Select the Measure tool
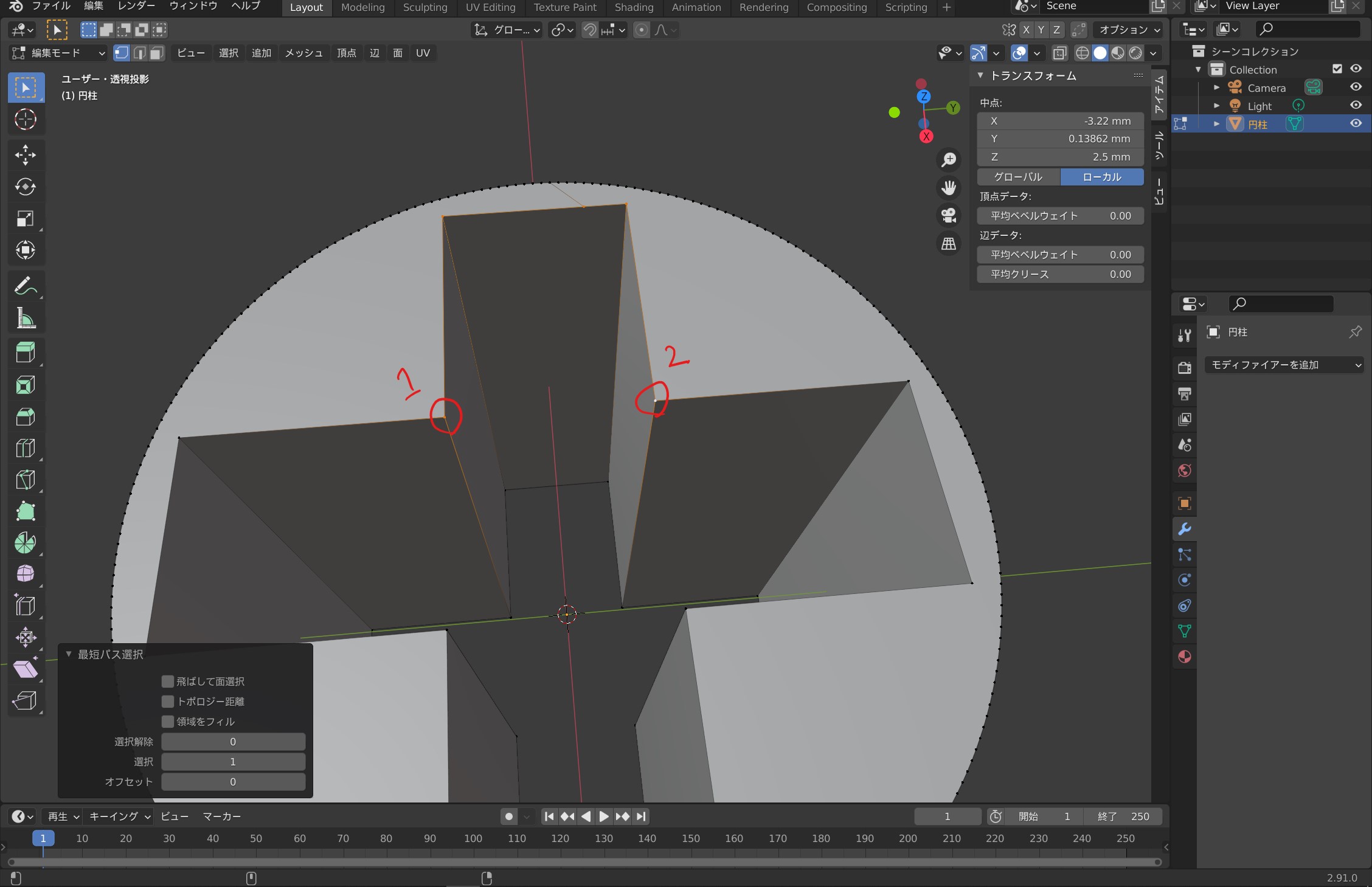This screenshot has width=1372, height=887. click(x=25, y=318)
